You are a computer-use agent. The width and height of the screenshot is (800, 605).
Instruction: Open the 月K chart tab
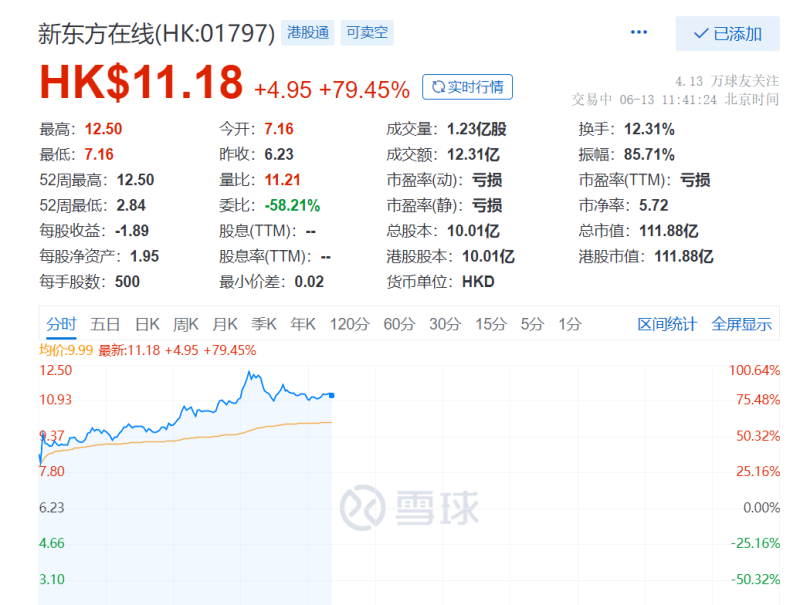click(225, 324)
